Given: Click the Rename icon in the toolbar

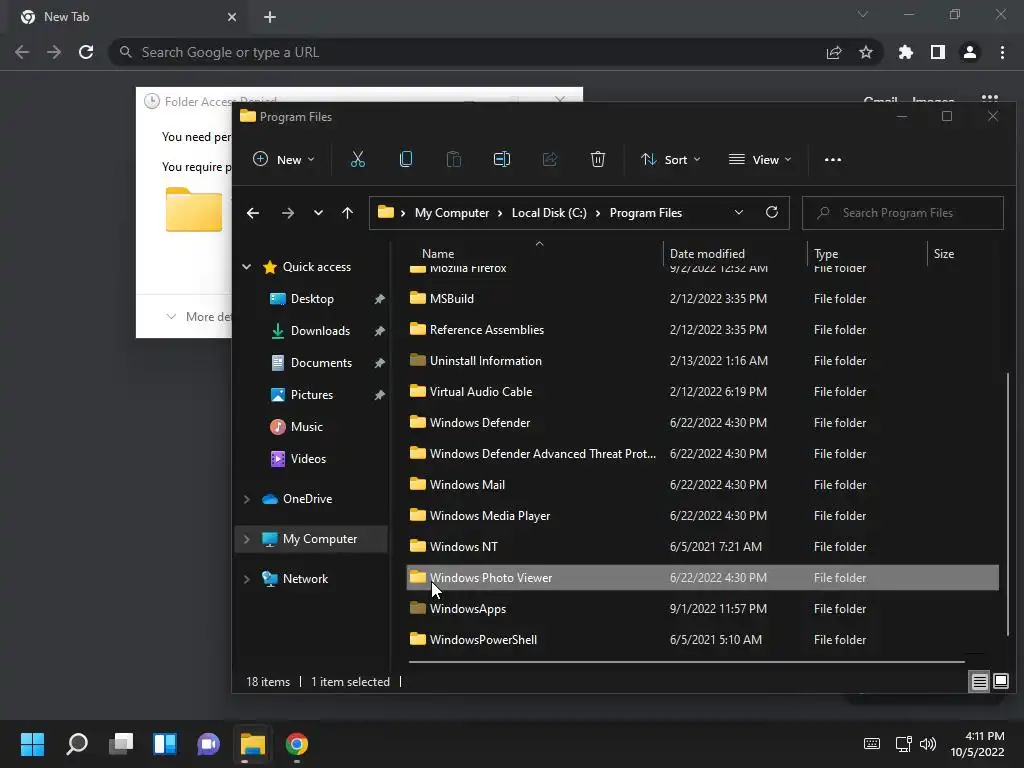Looking at the screenshot, I should coord(502,159).
